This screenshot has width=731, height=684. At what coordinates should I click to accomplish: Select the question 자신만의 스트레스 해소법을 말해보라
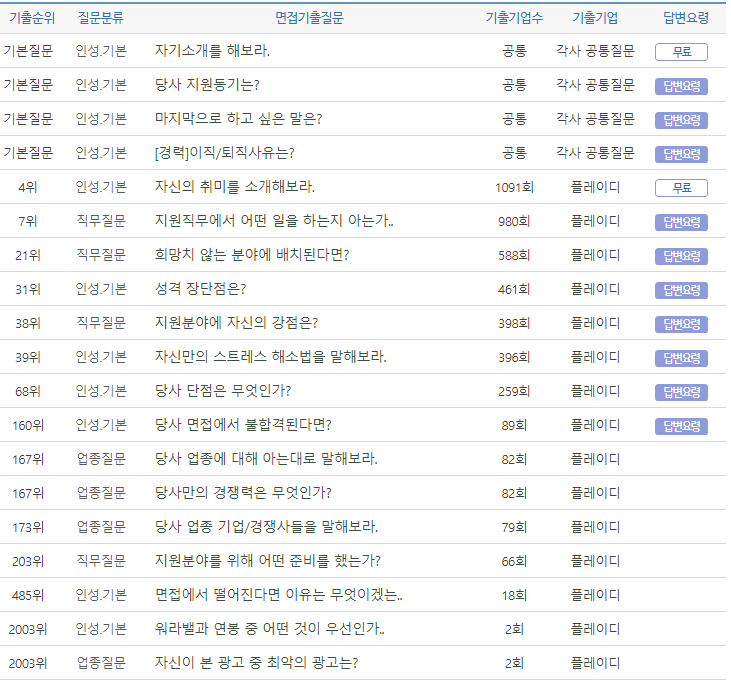[270, 357]
